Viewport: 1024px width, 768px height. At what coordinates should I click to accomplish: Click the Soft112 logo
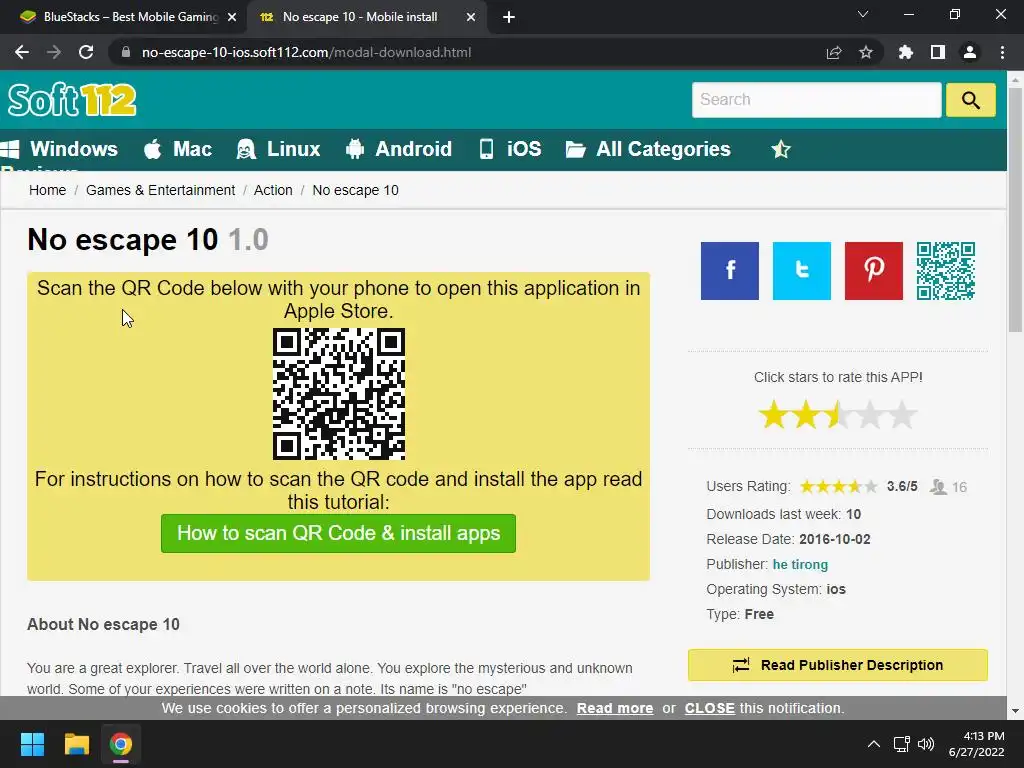tap(72, 100)
